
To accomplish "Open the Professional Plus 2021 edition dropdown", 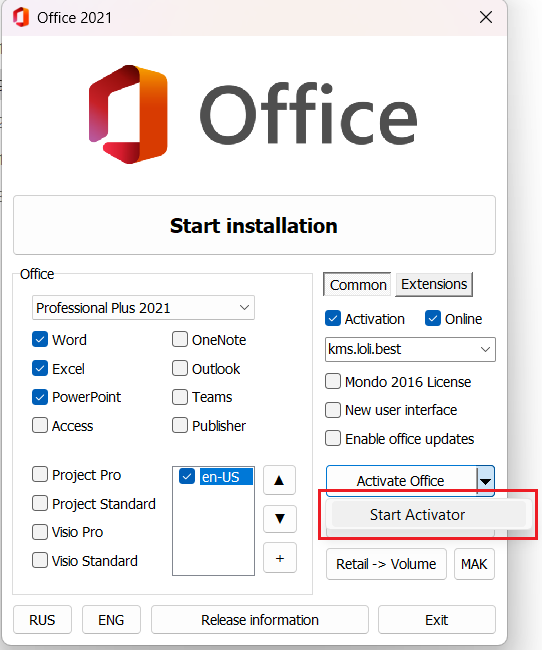I will (143, 308).
